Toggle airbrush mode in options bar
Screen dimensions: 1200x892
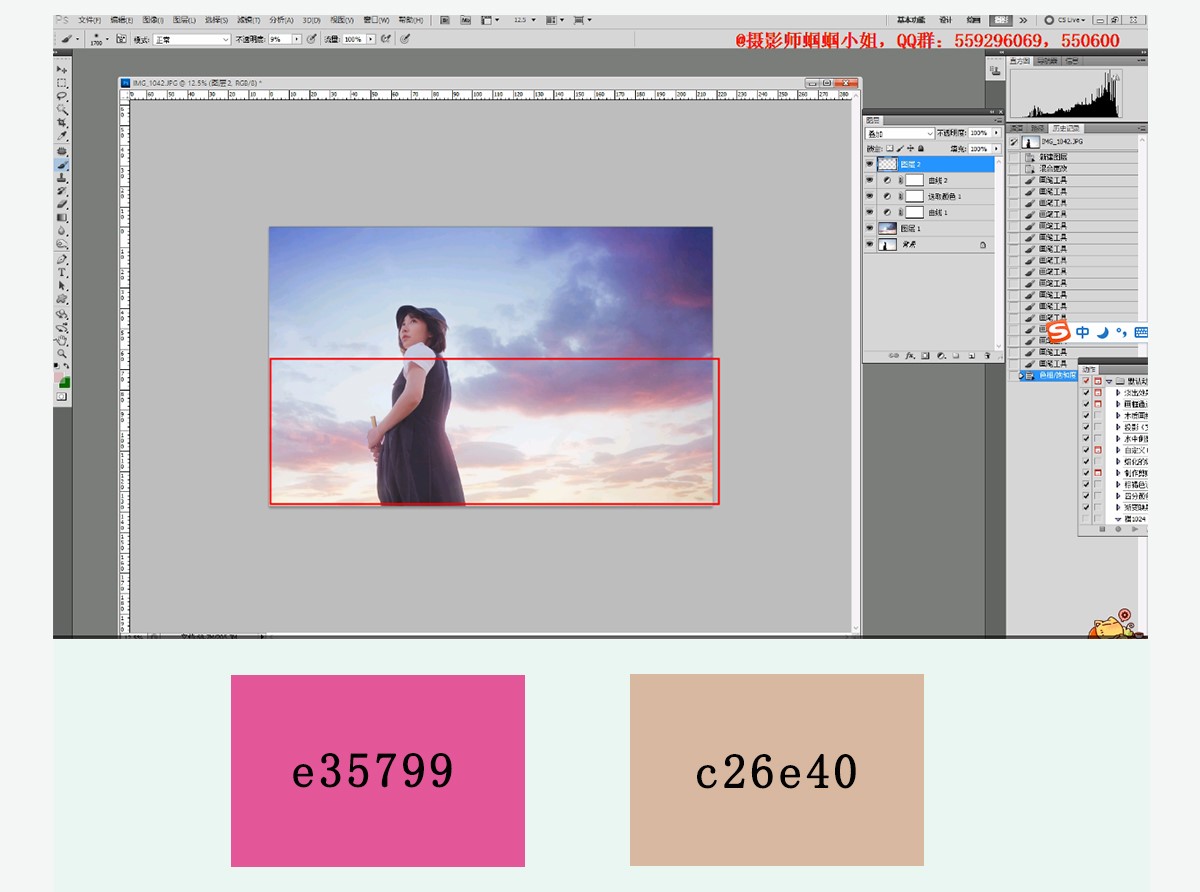[x=385, y=39]
